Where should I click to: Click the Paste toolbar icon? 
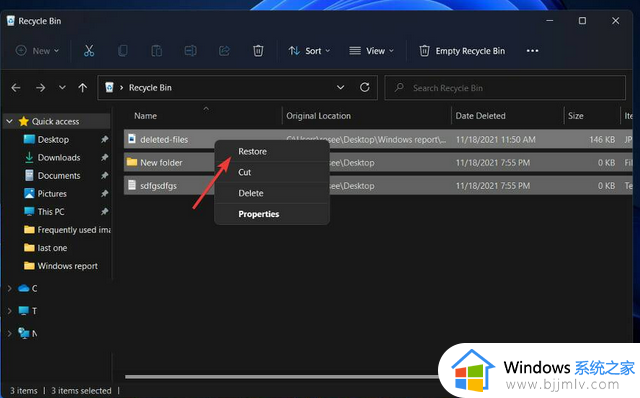tap(156, 51)
